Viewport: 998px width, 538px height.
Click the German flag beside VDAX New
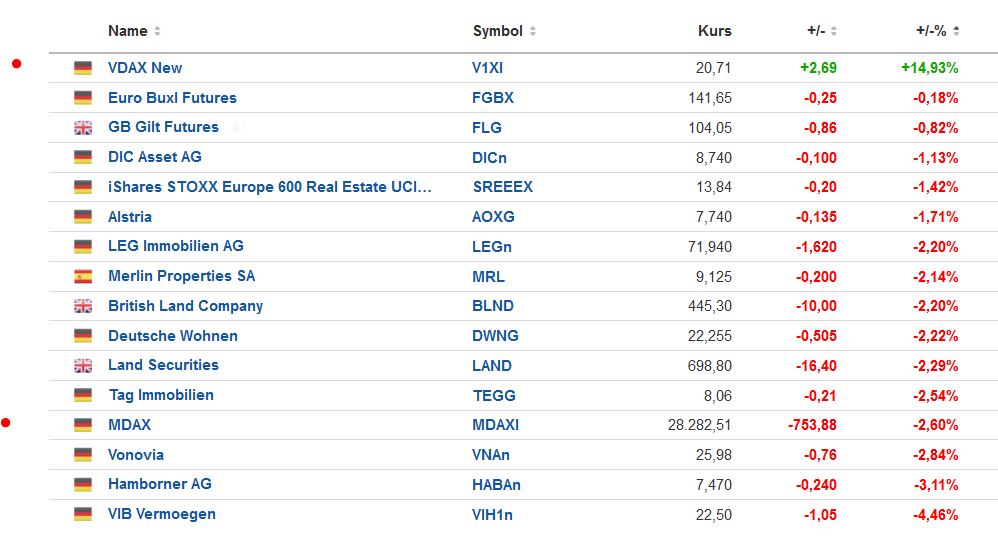[83, 68]
